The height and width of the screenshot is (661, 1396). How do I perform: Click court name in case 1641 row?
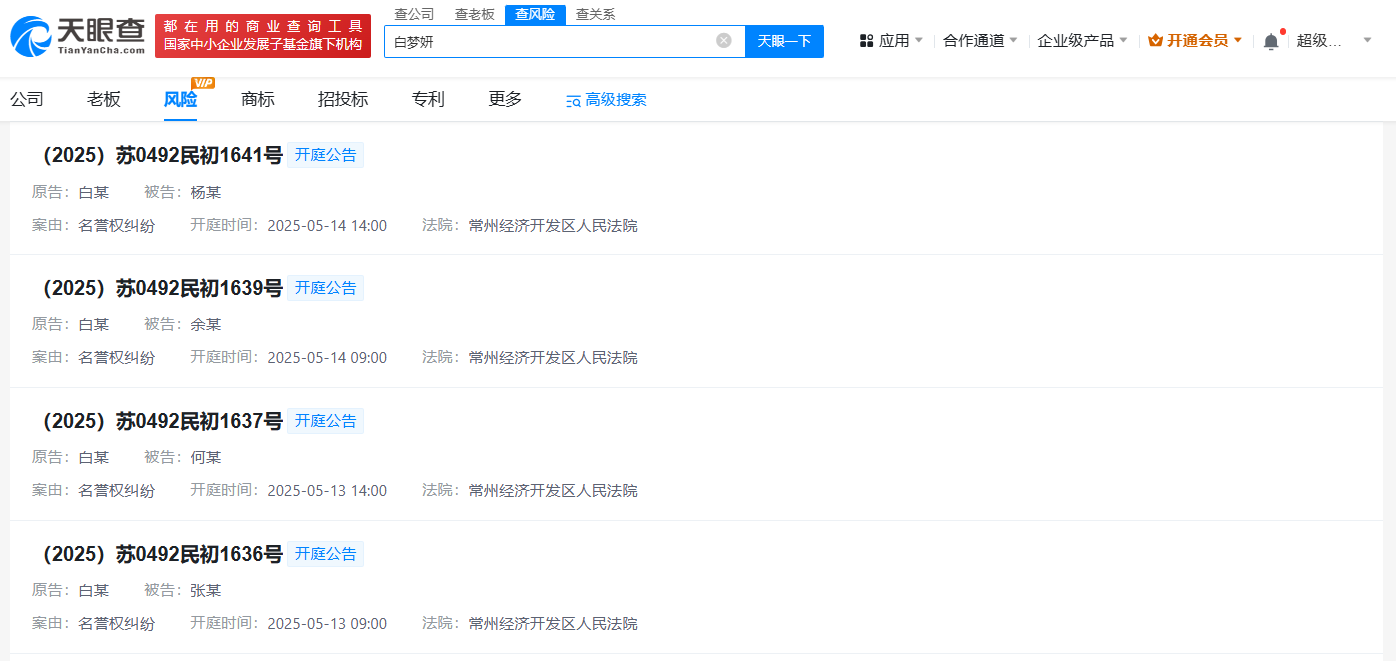[x=553, y=226]
